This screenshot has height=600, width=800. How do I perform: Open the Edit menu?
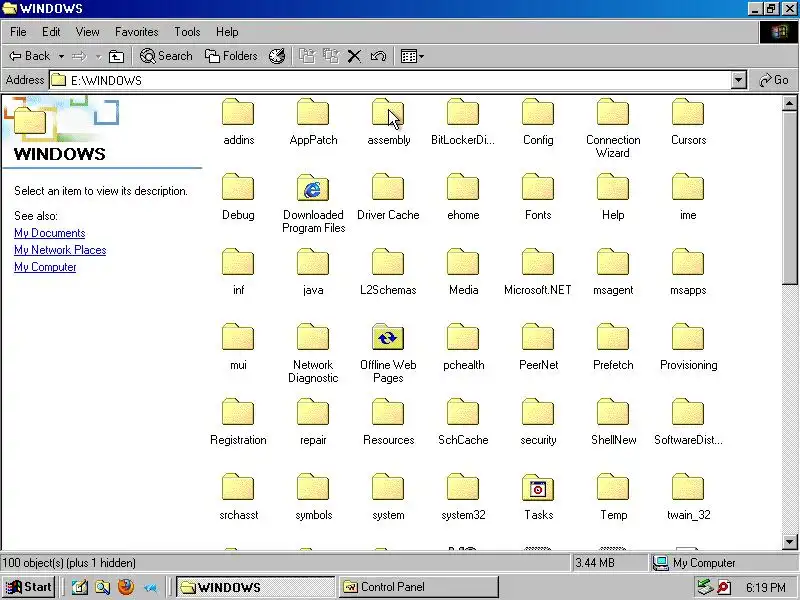[51, 32]
